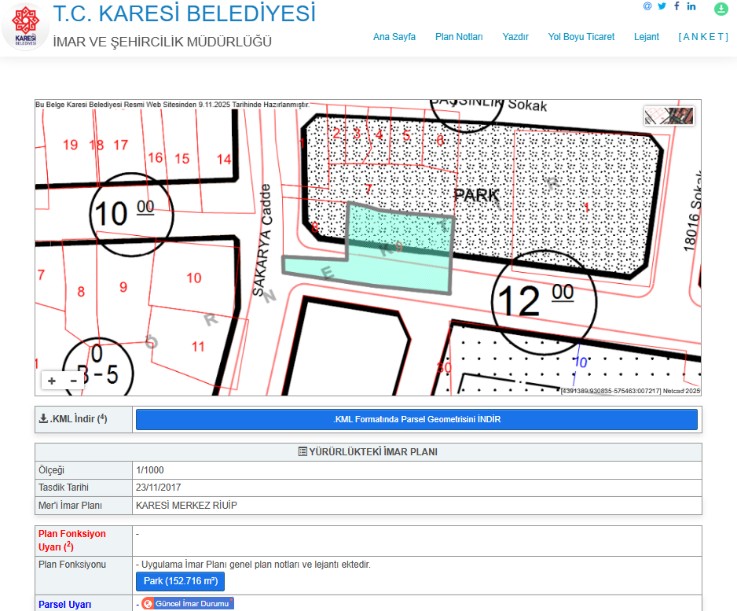Open the Plan Notları menu item

[458, 37]
